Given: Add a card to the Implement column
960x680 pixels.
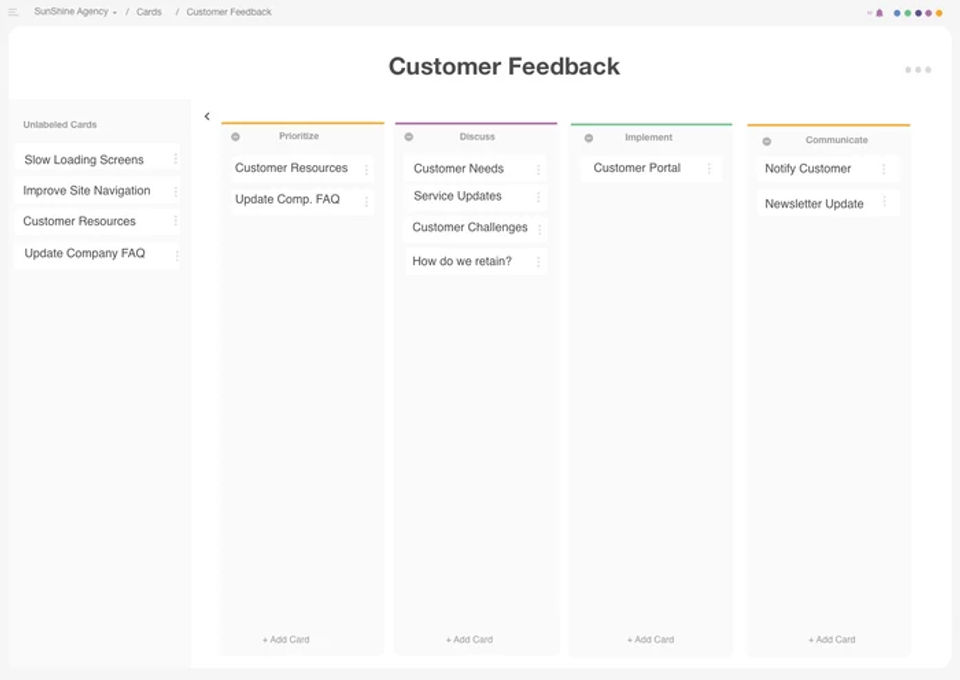Looking at the screenshot, I should pos(650,639).
